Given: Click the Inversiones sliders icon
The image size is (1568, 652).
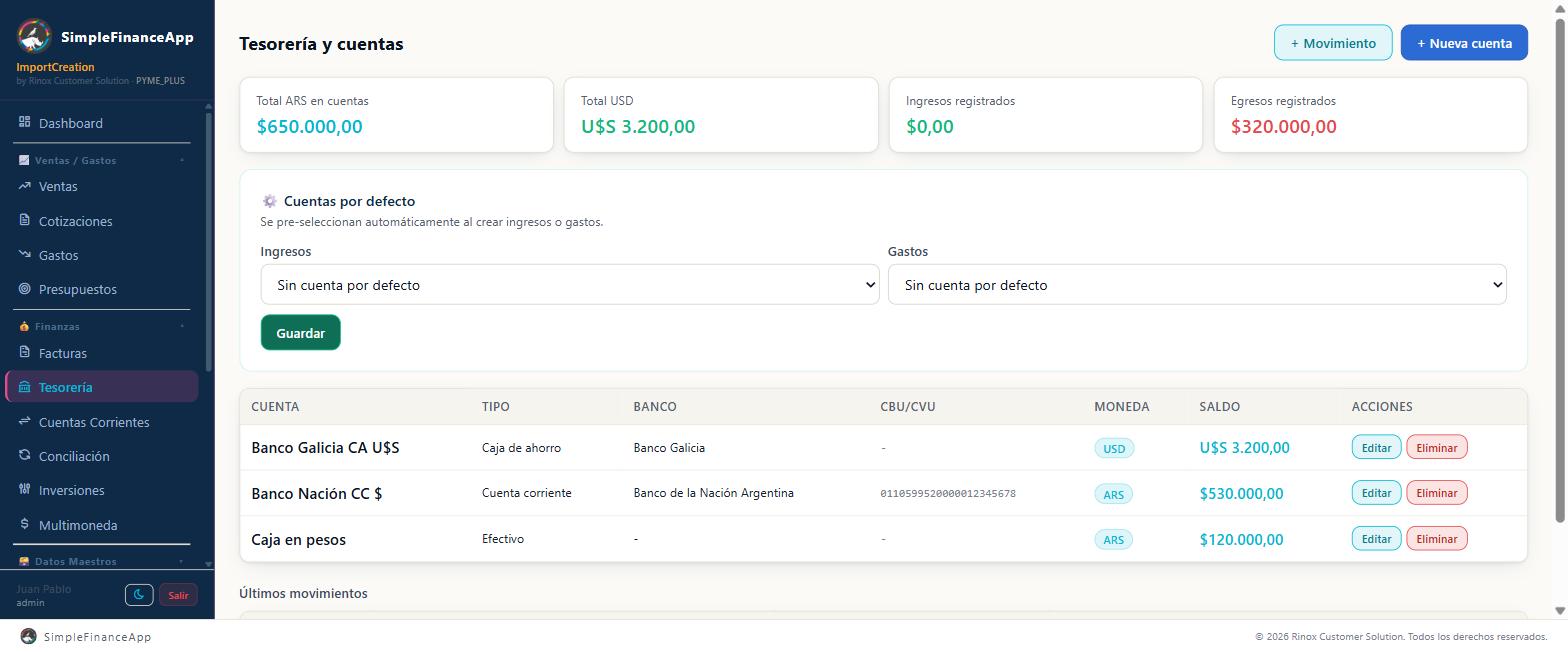Looking at the screenshot, I should pos(25,489).
